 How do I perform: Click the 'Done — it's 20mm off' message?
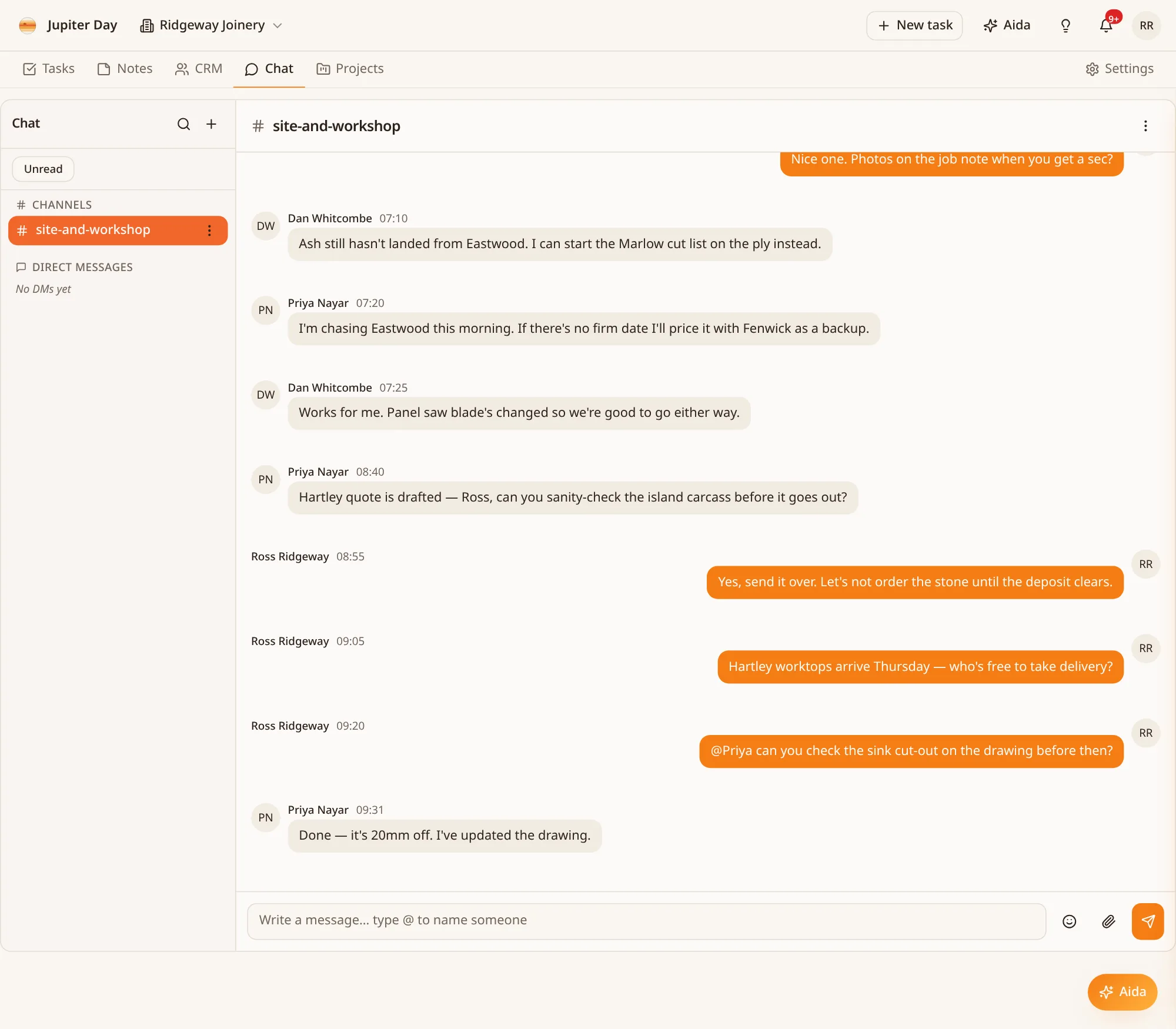[x=445, y=836]
